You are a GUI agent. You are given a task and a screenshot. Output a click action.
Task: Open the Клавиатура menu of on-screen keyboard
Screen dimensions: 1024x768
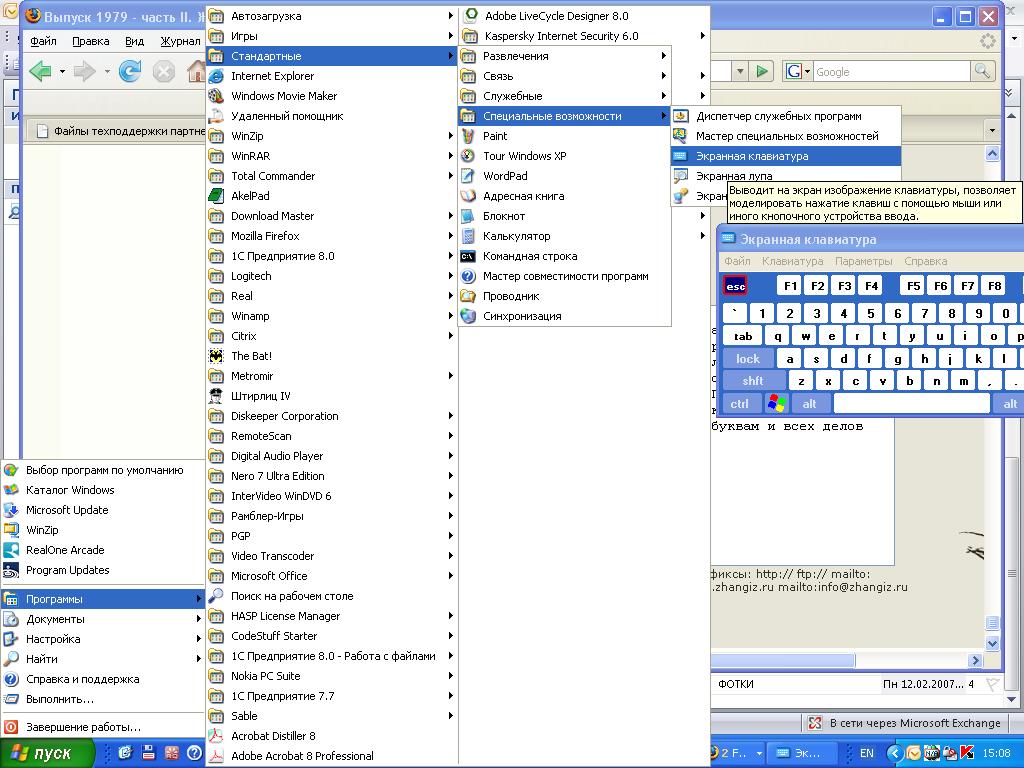pyautogui.click(x=792, y=261)
